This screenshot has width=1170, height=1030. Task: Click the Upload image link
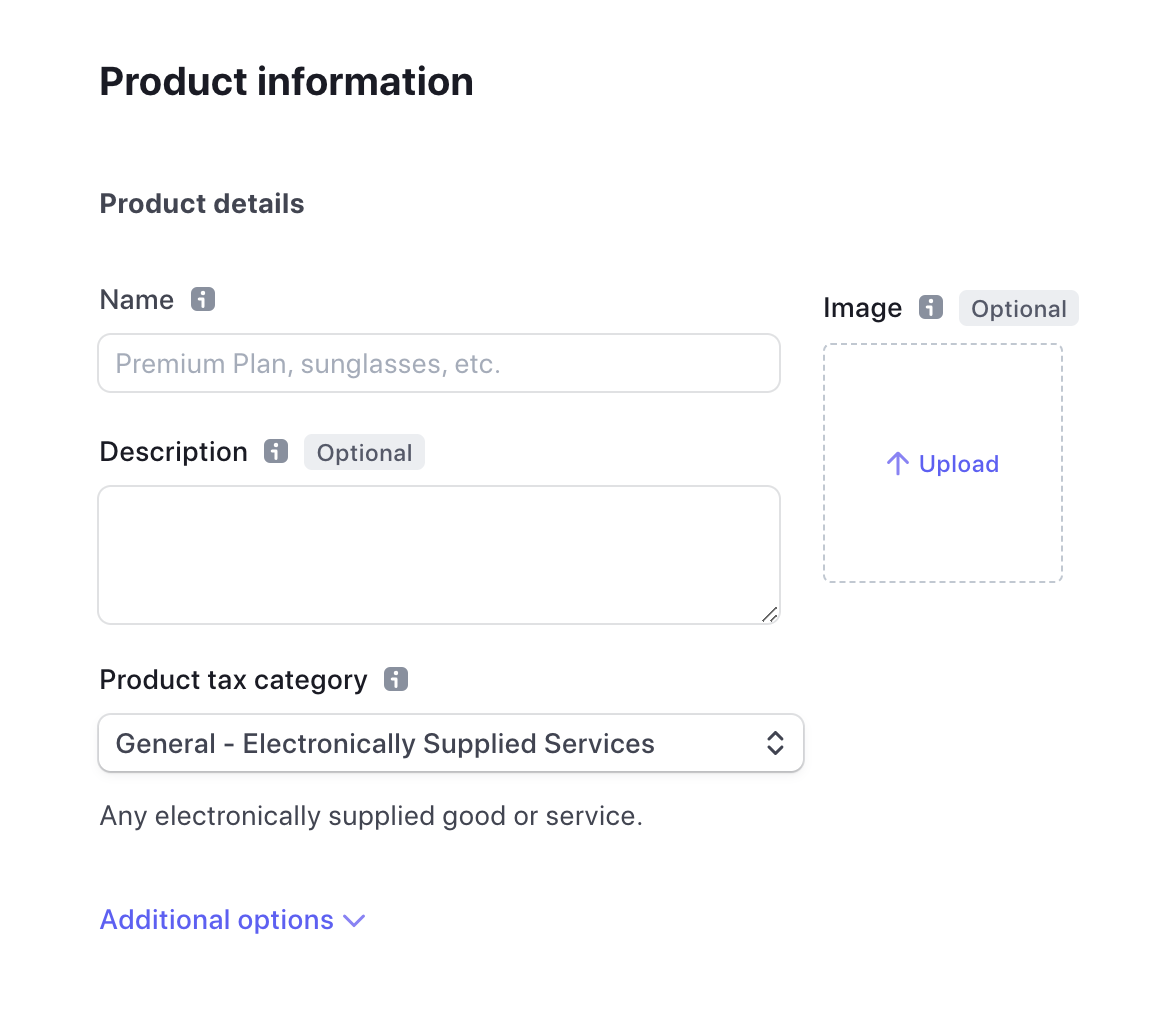click(x=943, y=464)
